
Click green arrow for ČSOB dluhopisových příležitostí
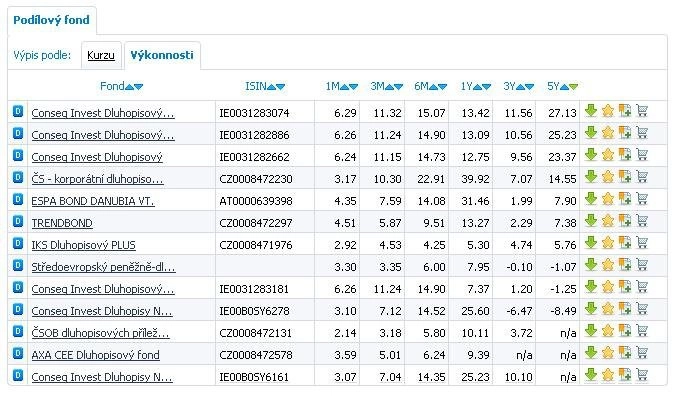coord(591,331)
